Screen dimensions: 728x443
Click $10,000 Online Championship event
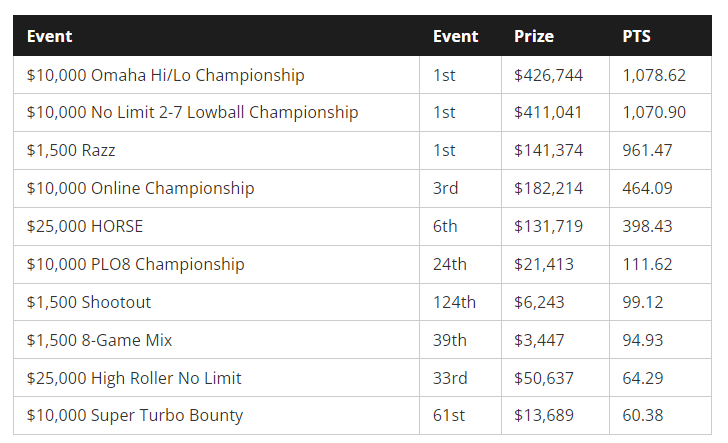[x=141, y=189]
